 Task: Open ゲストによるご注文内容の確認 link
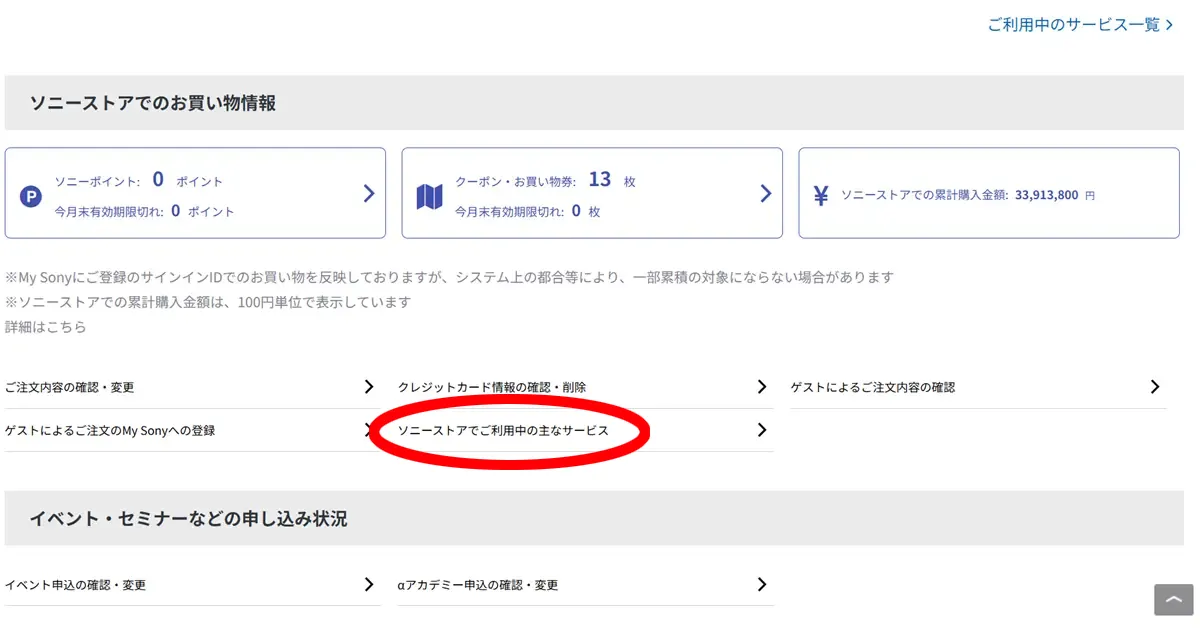(873, 387)
